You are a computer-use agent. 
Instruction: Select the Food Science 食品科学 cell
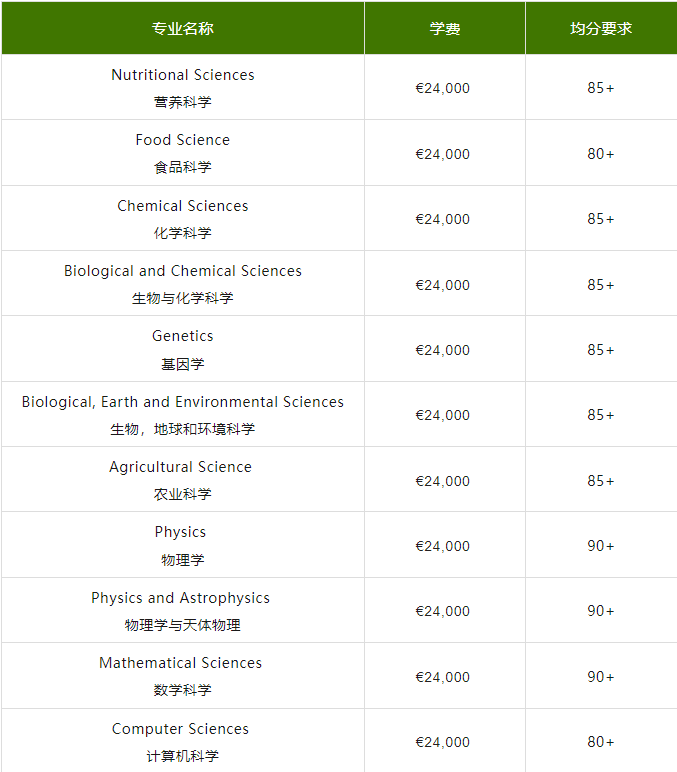point(183,153)
